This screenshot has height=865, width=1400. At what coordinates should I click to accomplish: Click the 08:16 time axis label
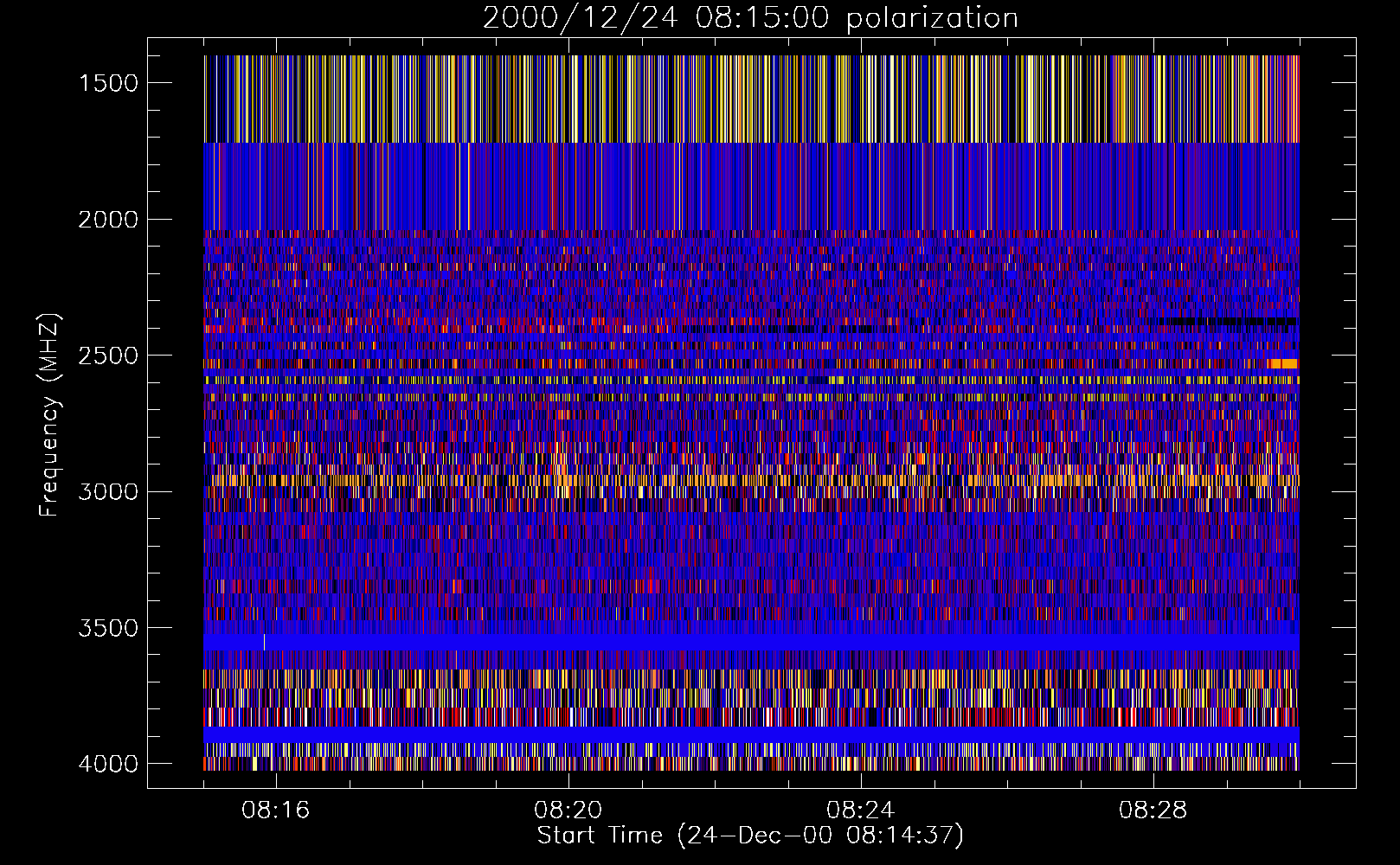point(276,811)
